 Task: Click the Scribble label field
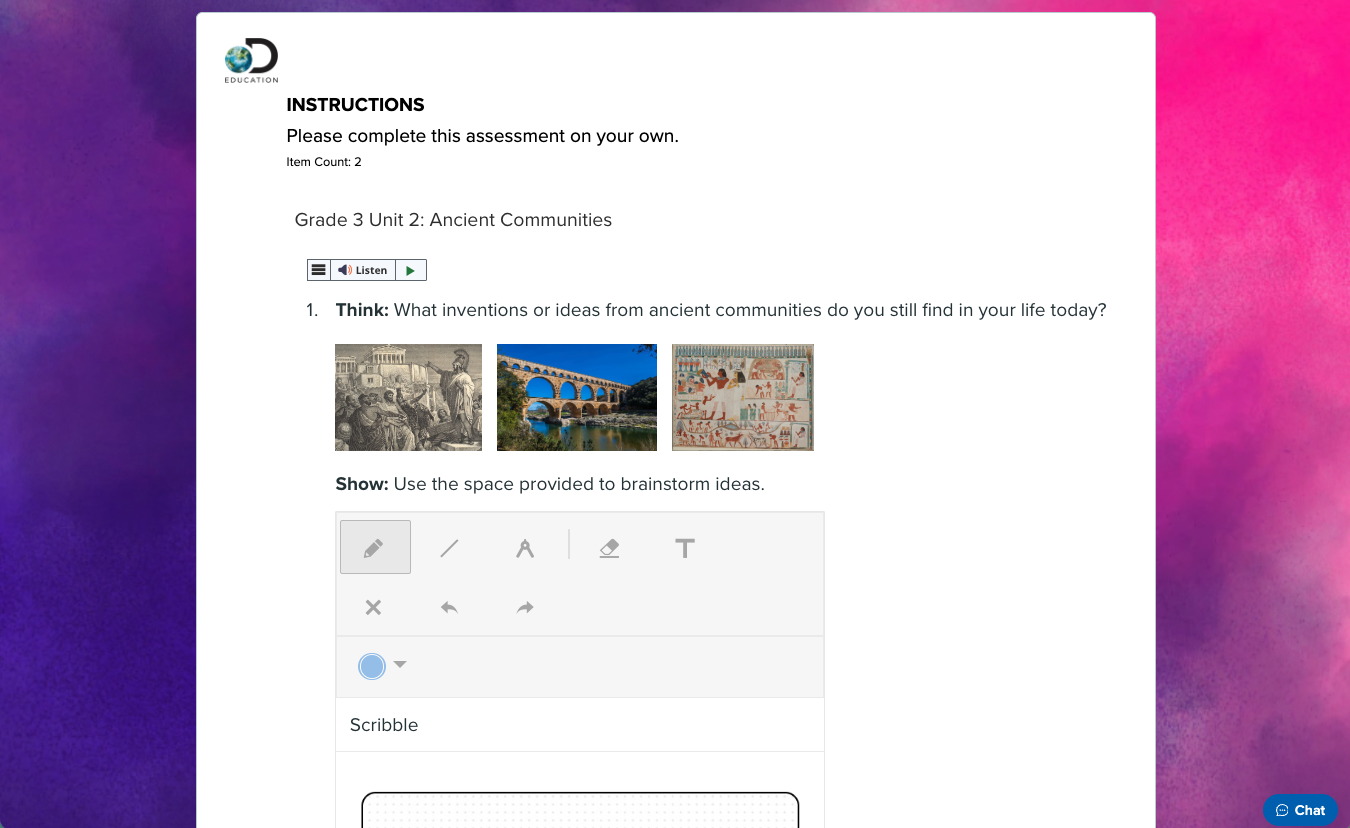pos(580,725)
